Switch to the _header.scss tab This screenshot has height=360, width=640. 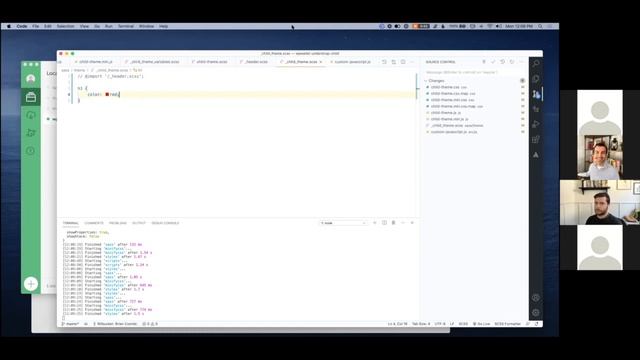tap(255, 62)
